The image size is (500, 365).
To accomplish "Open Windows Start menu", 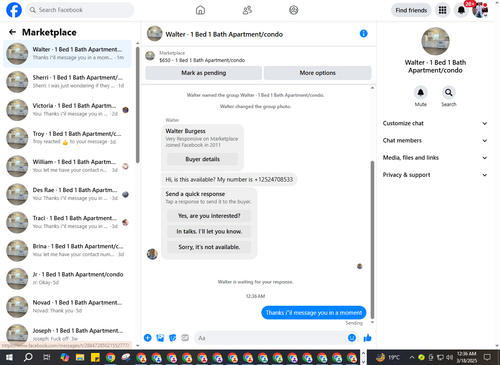I will tap(9, 358).
